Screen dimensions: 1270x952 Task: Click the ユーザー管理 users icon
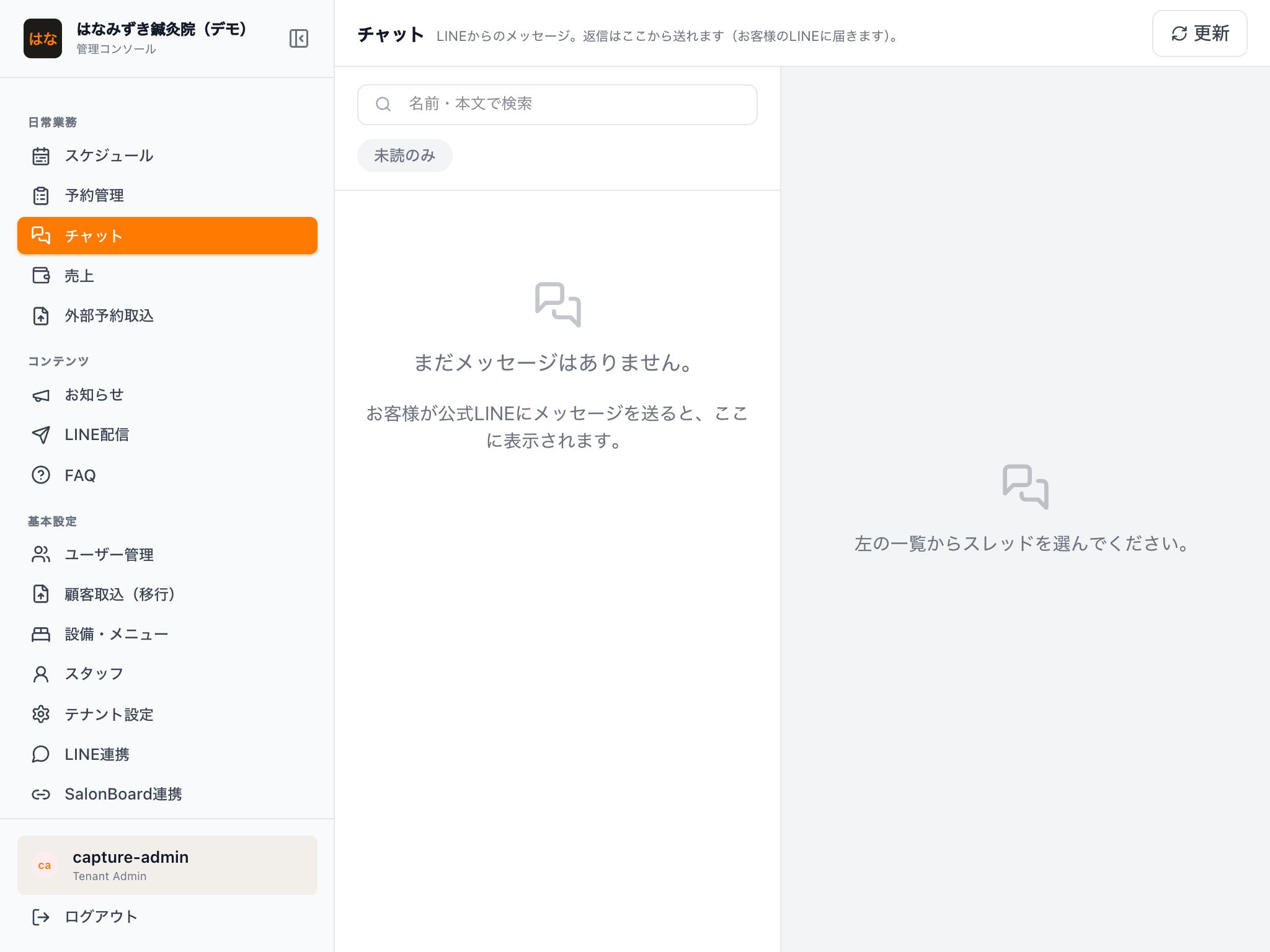coord(41,555)
